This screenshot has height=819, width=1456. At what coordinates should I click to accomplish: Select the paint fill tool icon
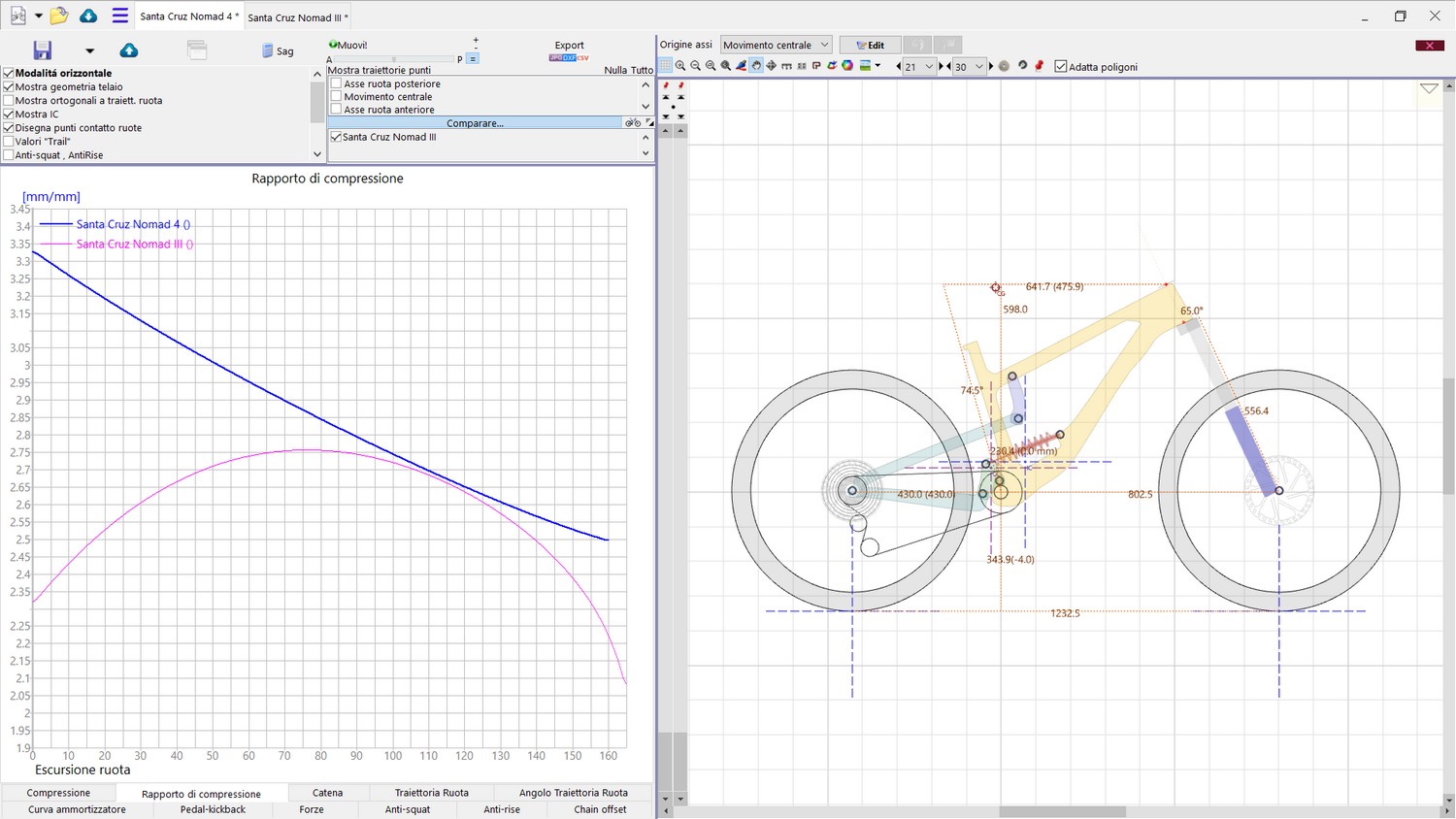[741, 66]
